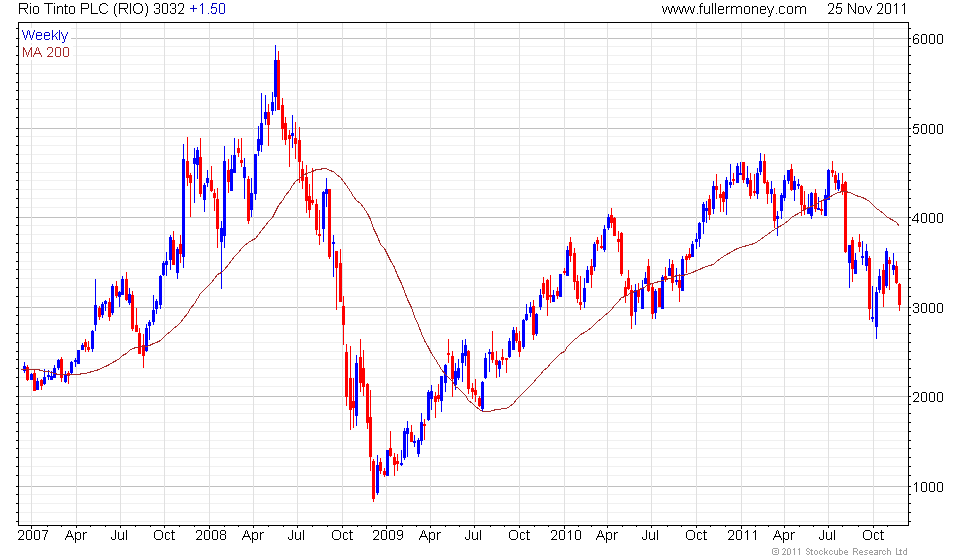960x560 pixels.
Task: Select the 2007 year marker on time axis
Action: [x=33, y=536]
